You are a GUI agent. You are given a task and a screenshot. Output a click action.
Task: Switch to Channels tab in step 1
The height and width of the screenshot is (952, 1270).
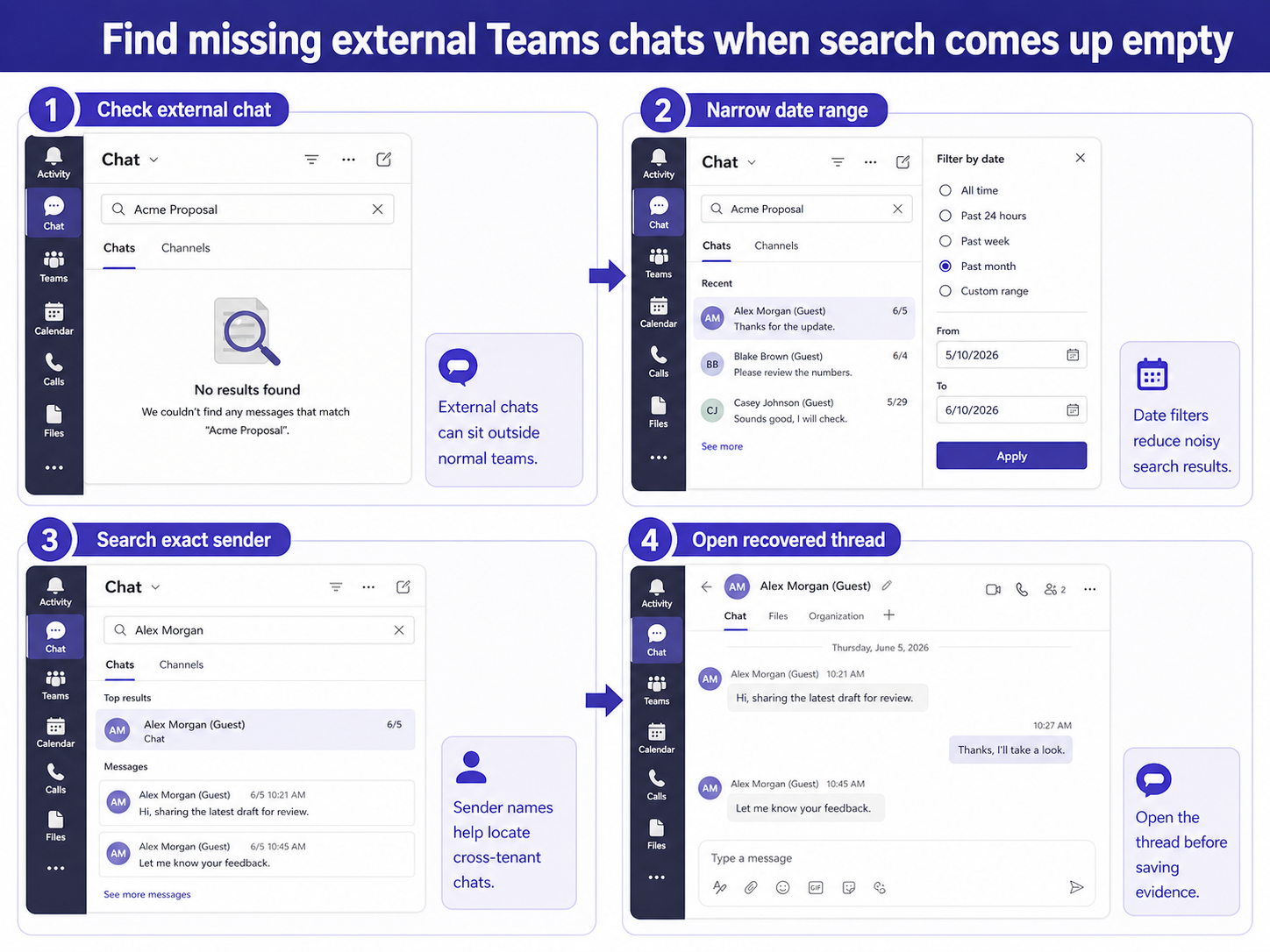pyautogui.click(x=186, y=248)
